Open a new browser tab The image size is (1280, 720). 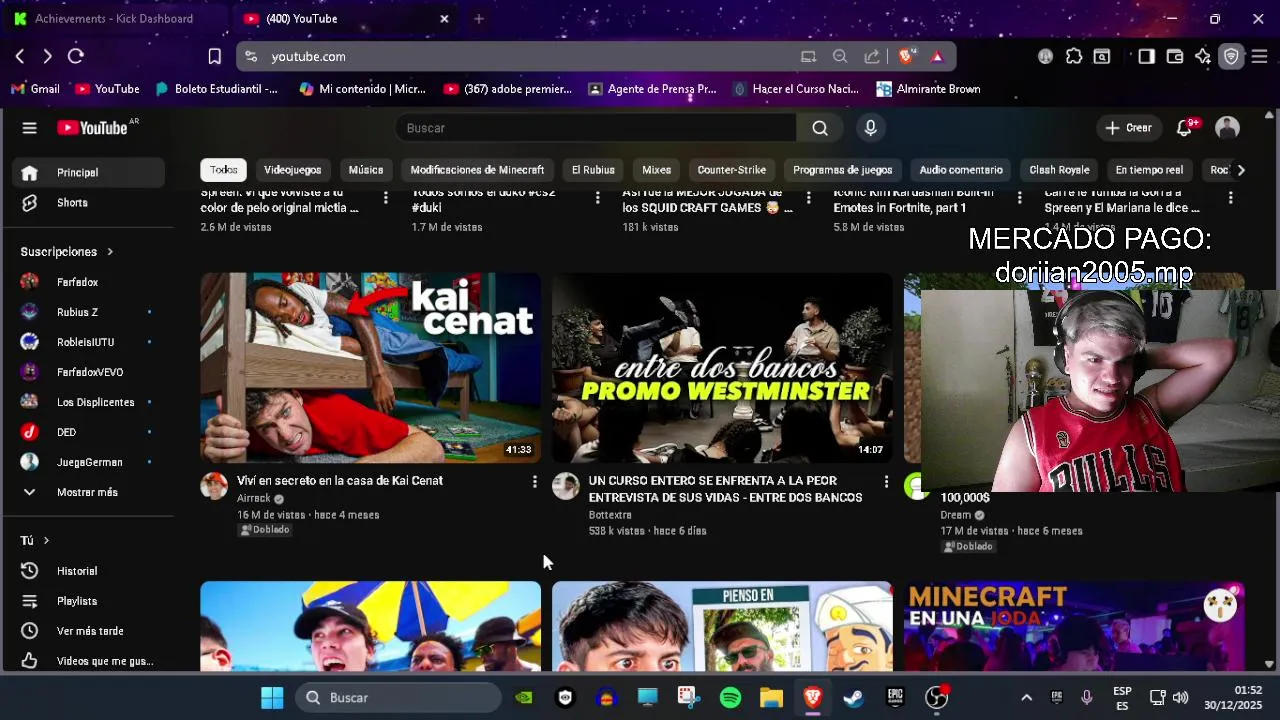point(479,19)
